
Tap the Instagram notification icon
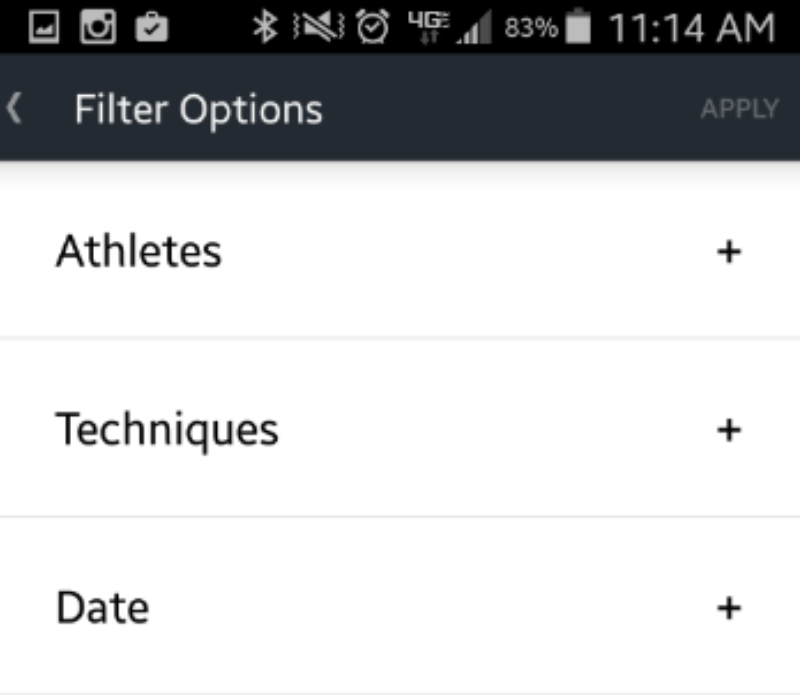[98, 27]
